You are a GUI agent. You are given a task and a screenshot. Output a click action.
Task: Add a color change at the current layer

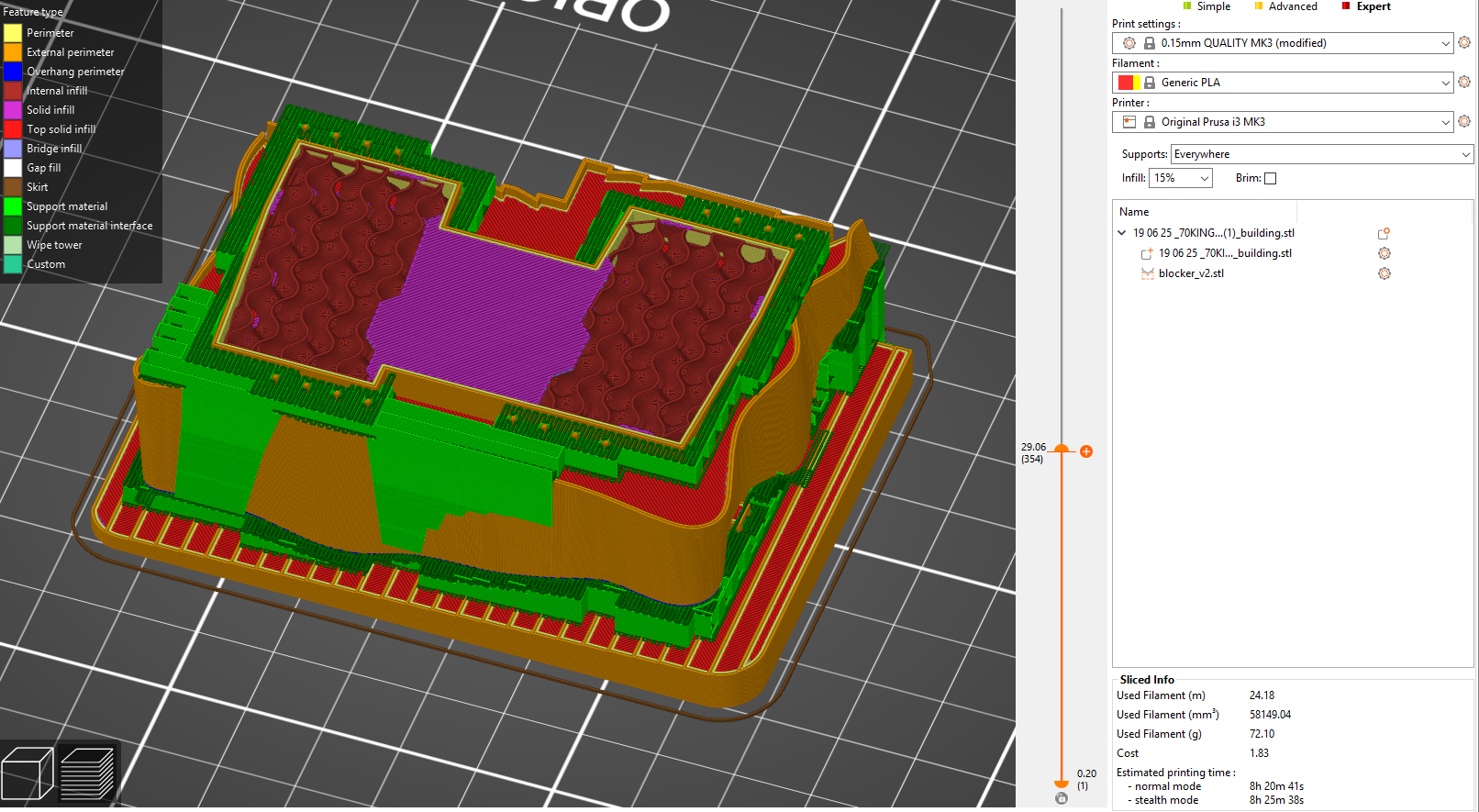click(x=1086, y=451)
